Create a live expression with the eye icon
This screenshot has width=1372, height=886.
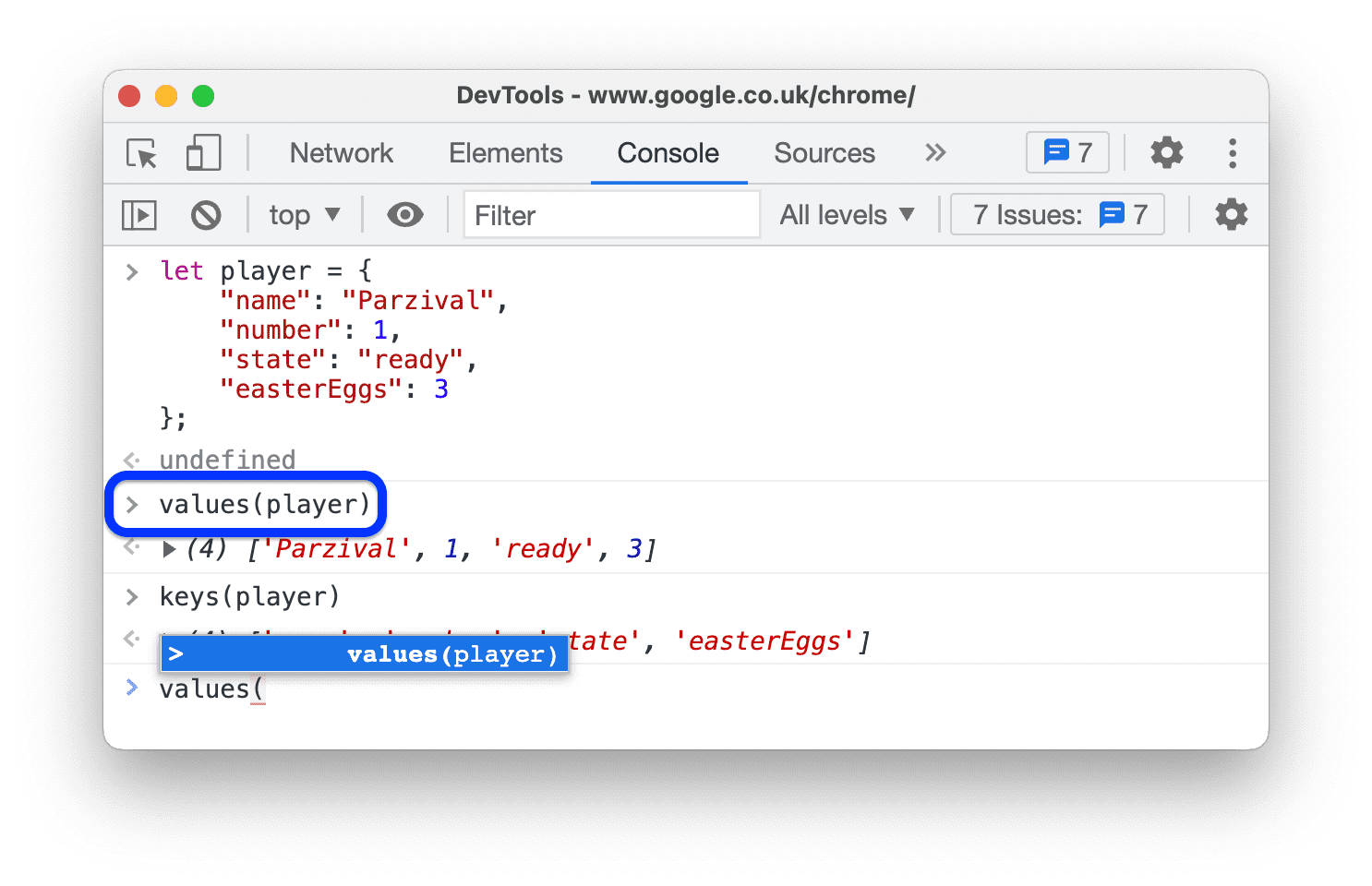[404, 214]
